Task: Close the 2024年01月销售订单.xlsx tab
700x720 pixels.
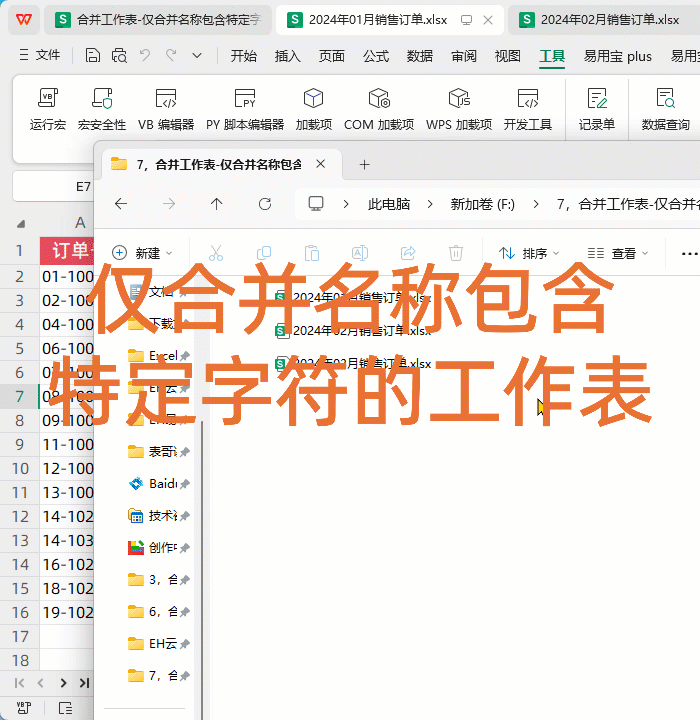Action: pos(488,20)
